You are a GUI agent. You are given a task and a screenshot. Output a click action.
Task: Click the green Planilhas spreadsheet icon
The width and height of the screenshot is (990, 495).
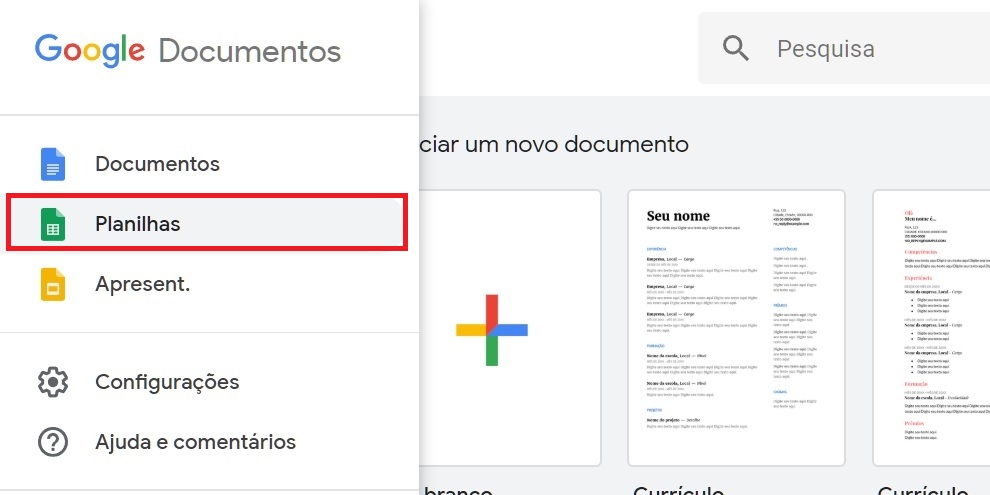pyautogui.click(x=52, y=224)
